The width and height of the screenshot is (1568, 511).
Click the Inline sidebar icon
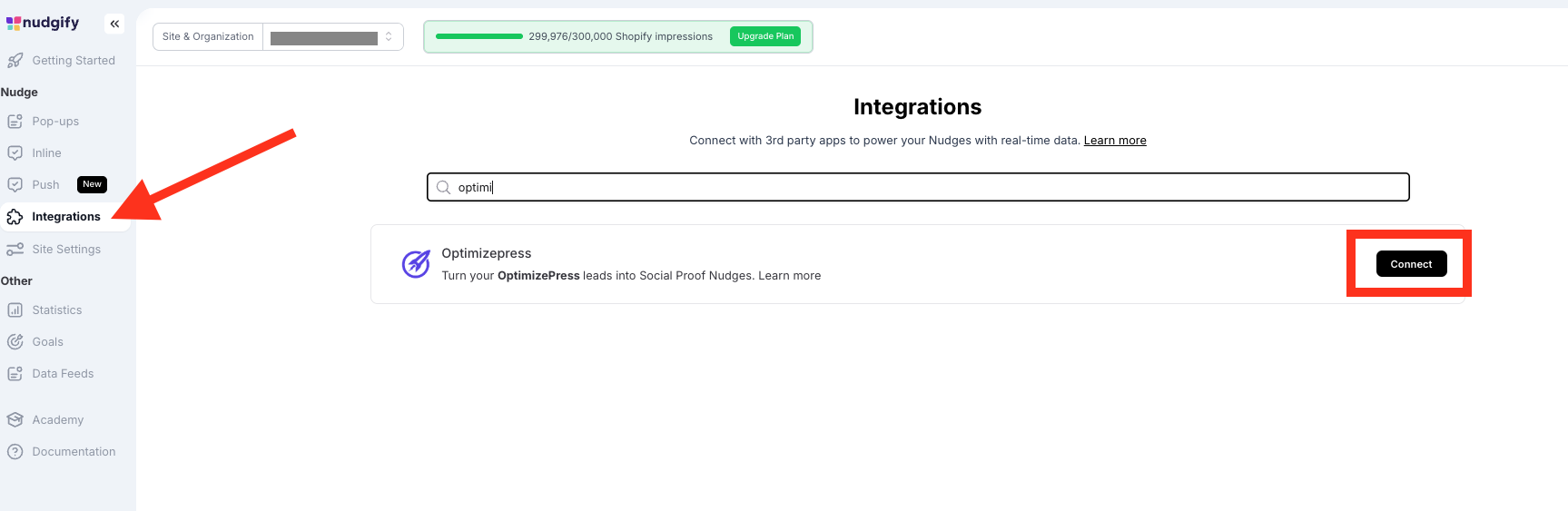[15, 153]
